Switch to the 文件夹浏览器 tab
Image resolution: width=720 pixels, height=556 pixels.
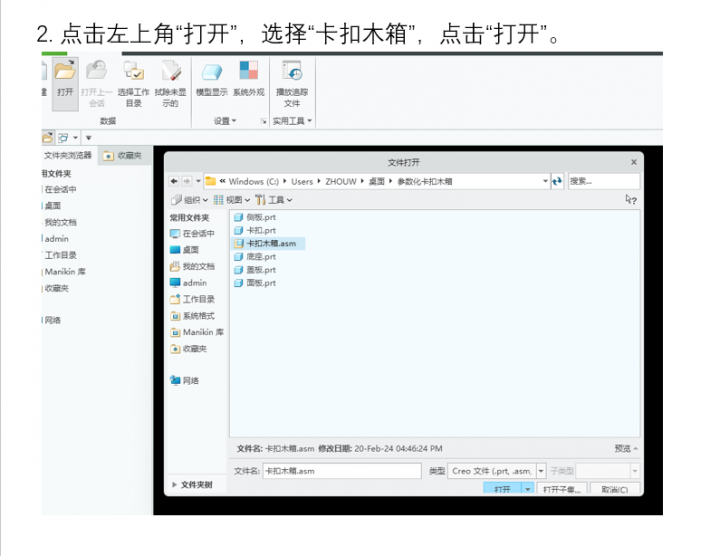coord(67,156)
